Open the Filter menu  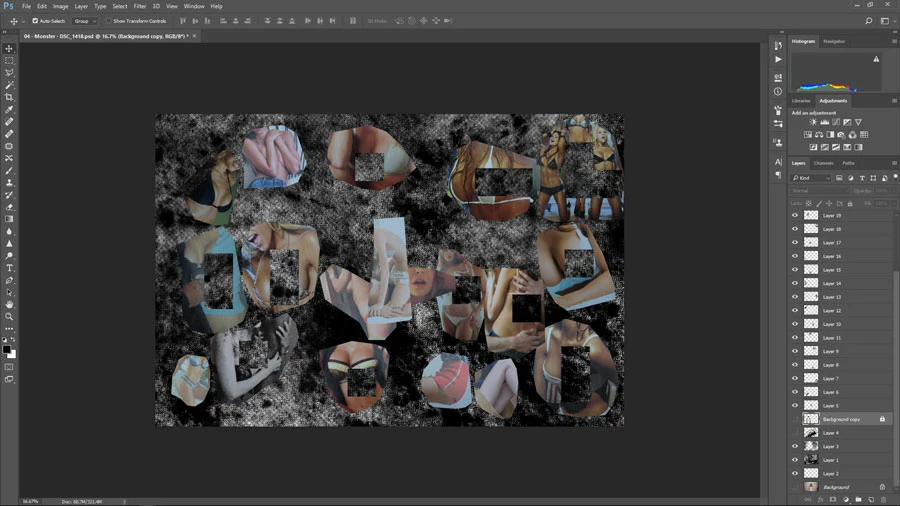[x=139, y=6]
